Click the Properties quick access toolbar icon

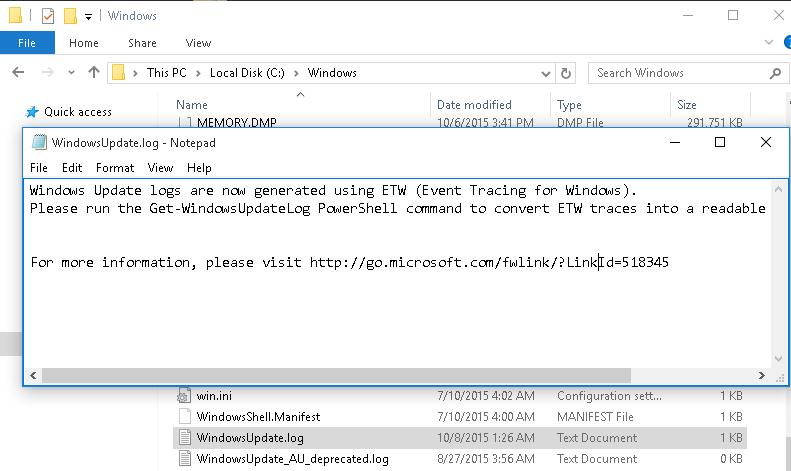coord(48,16)
